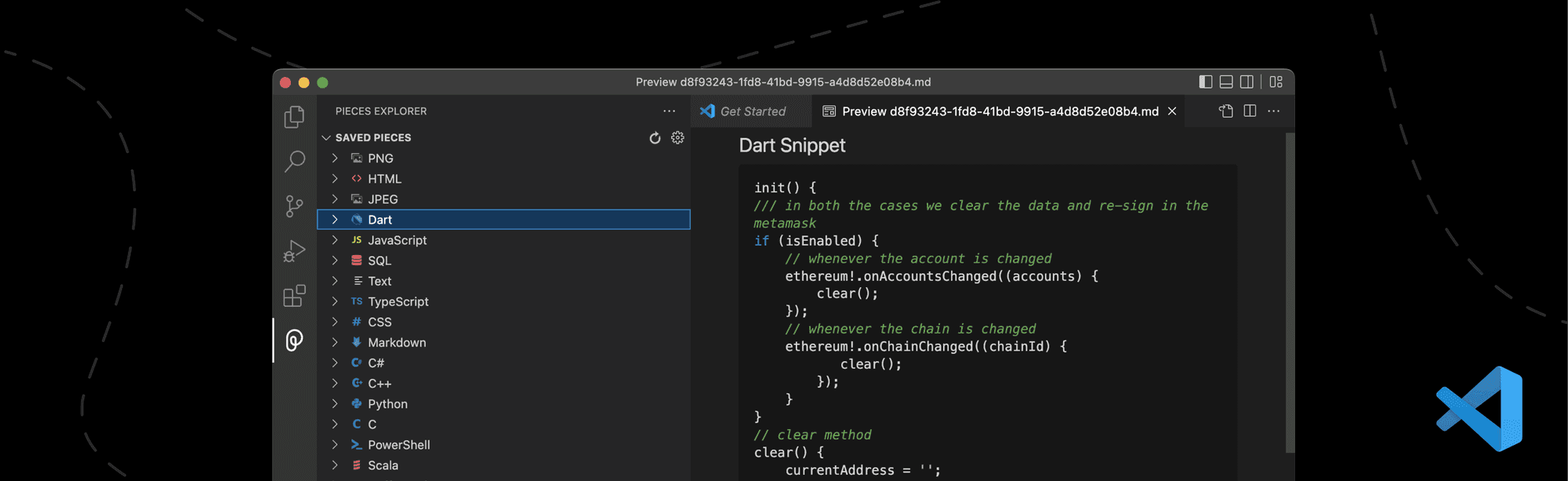Select the Pieces icon in activity bar

pos(294,341)
